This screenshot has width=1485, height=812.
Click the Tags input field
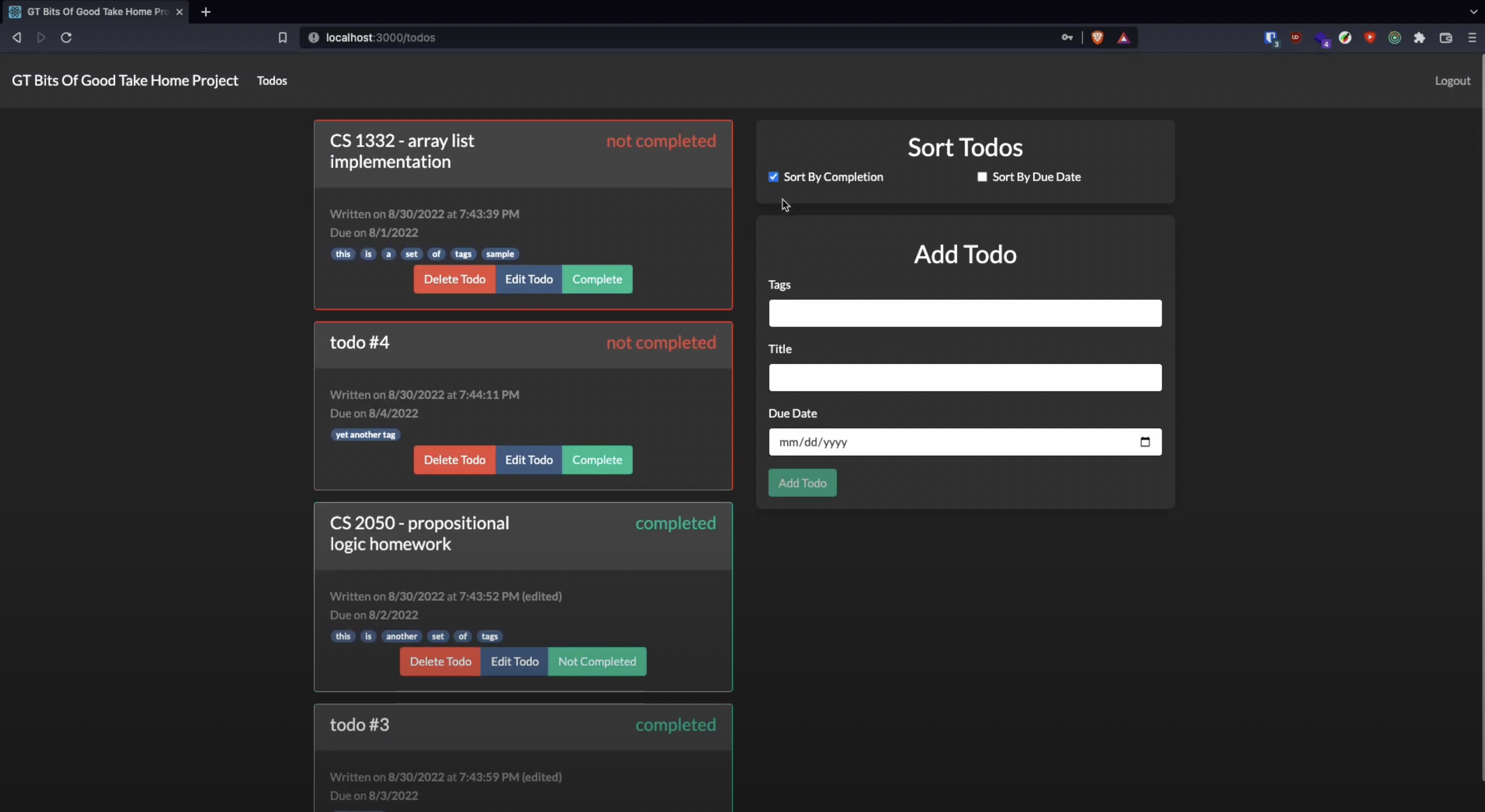click(965, 313)
